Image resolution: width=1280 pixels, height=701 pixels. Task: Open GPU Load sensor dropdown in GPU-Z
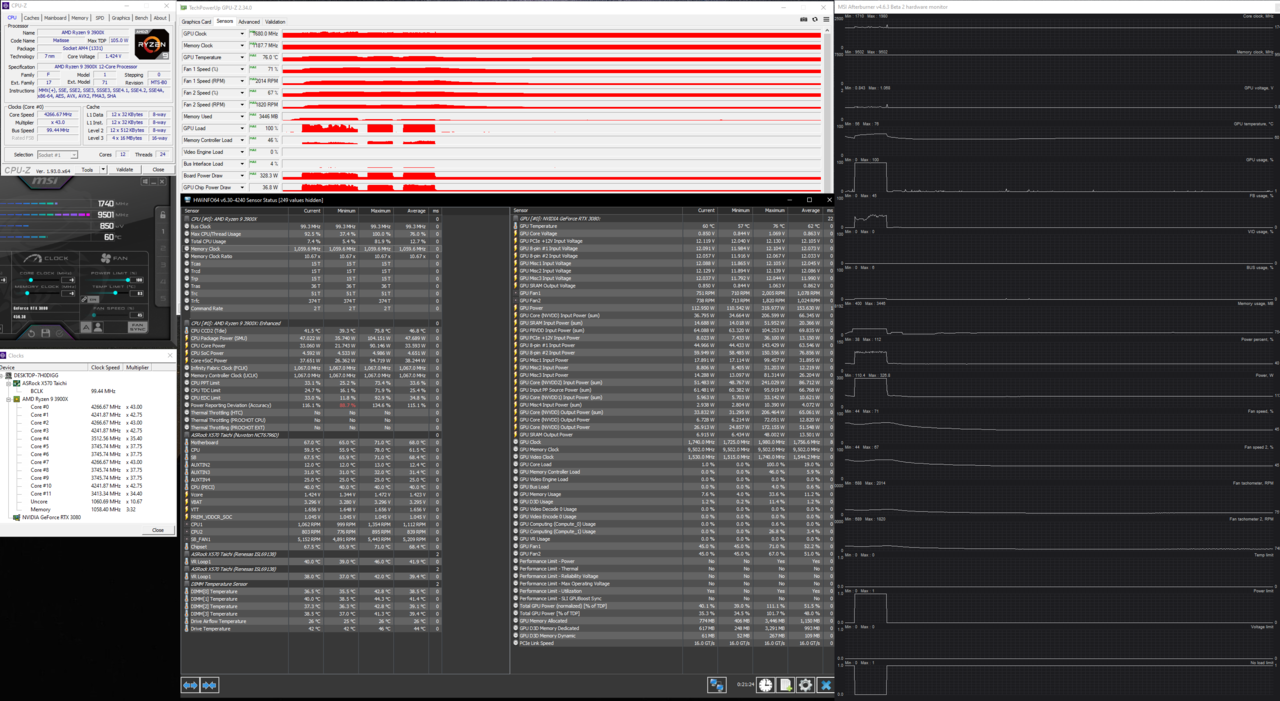(242, 128)
